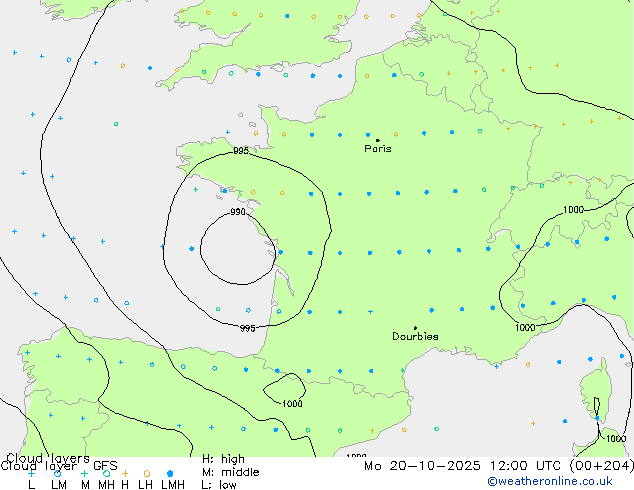The height and width of the screenshot is (490, 634).
Task: Click the 'LH' legend abbreviation
Action: (145, 485)
